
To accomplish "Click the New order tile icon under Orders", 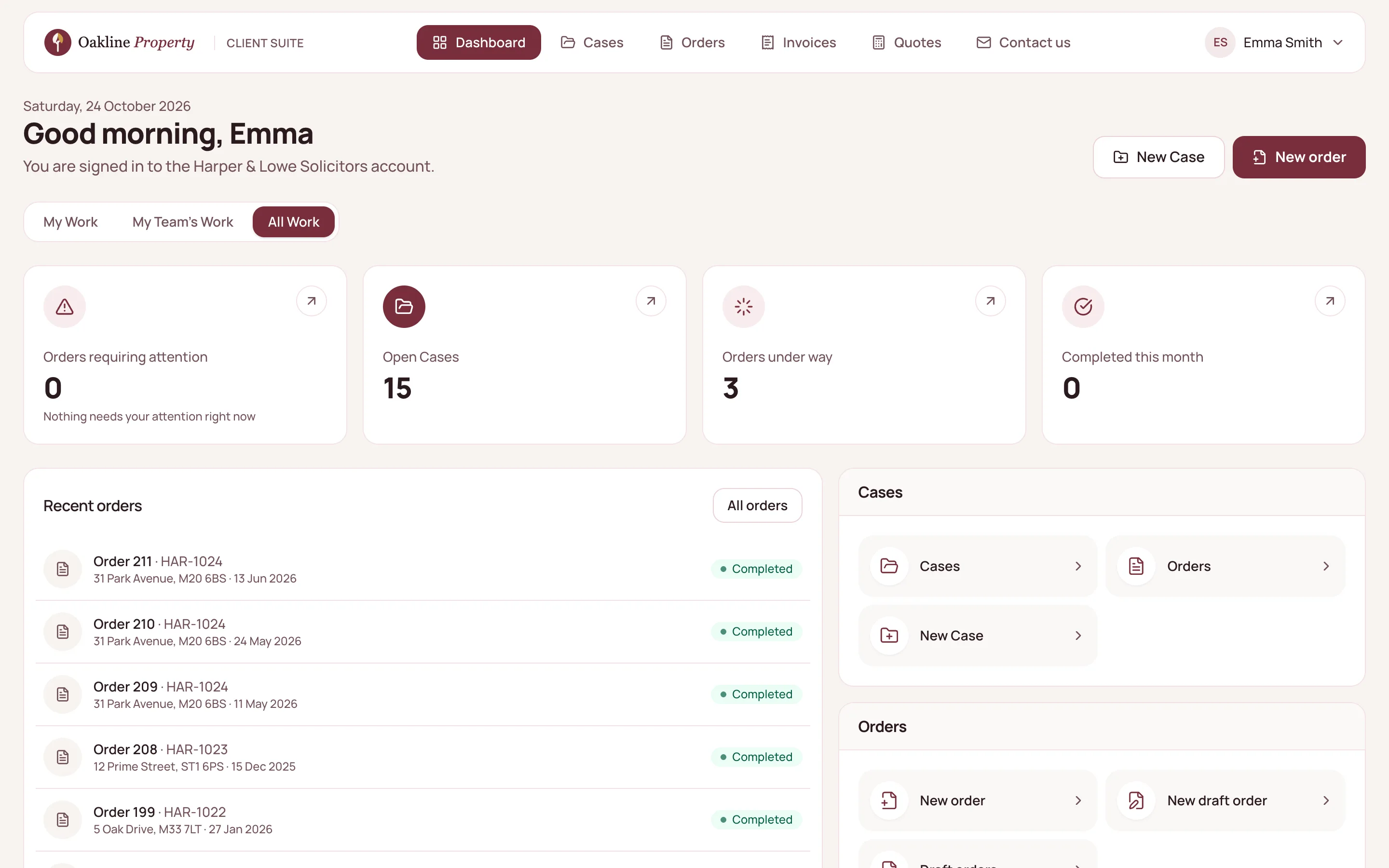I will pyautogui.click(x=889, y=800).
